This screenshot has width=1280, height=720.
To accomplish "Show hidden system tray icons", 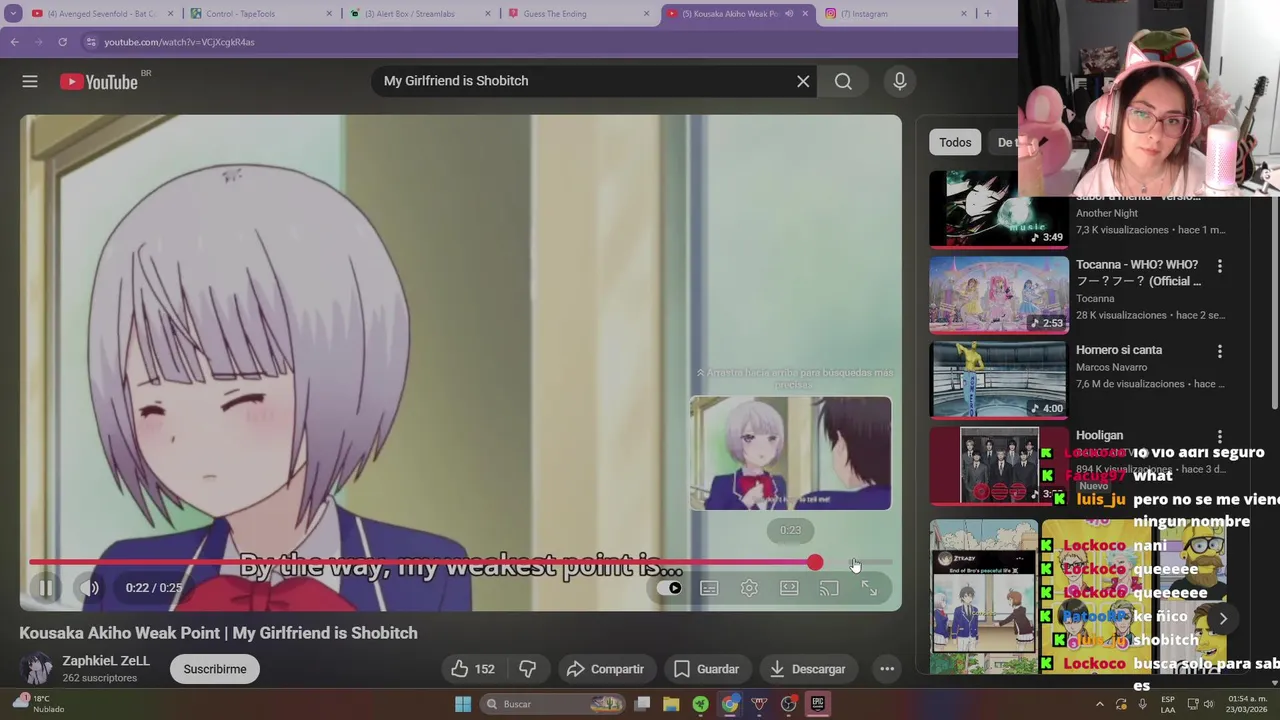I will click(x=1099, y=704).
